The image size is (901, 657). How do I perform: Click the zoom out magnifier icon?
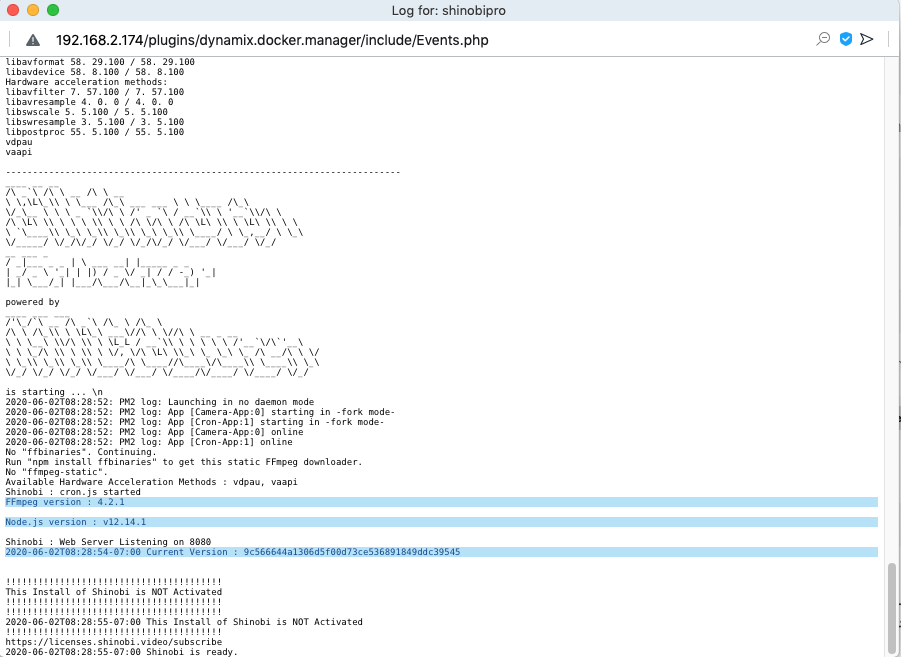tap(823, 39)
